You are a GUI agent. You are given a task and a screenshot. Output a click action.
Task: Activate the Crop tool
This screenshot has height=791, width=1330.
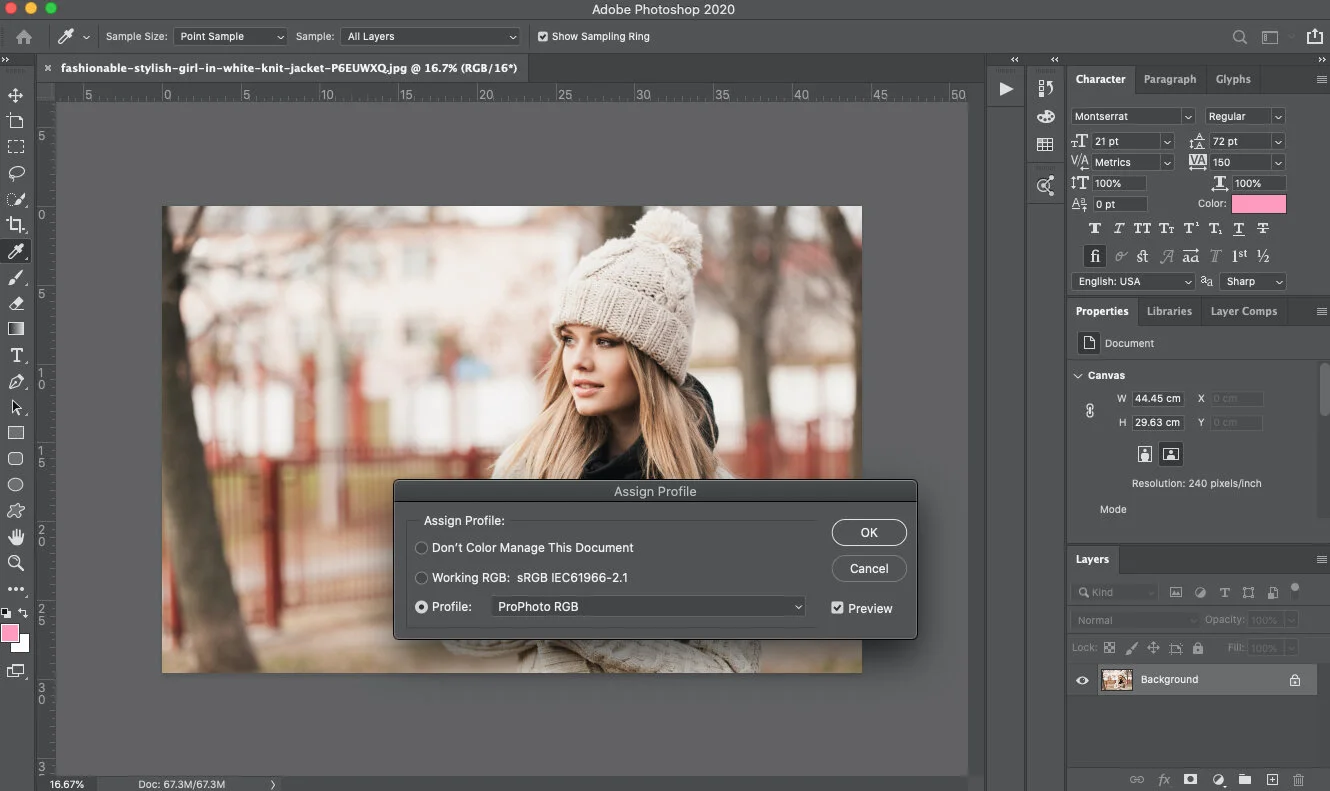coord(16,225)
